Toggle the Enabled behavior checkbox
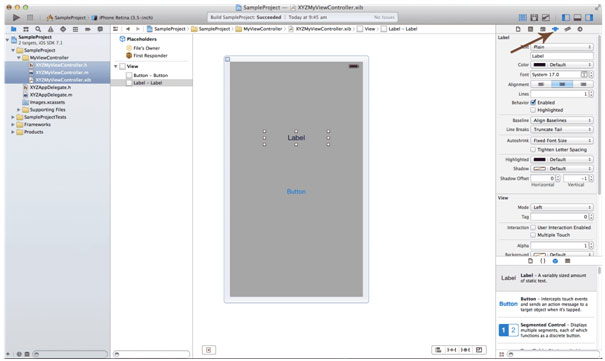 (533, 102)
